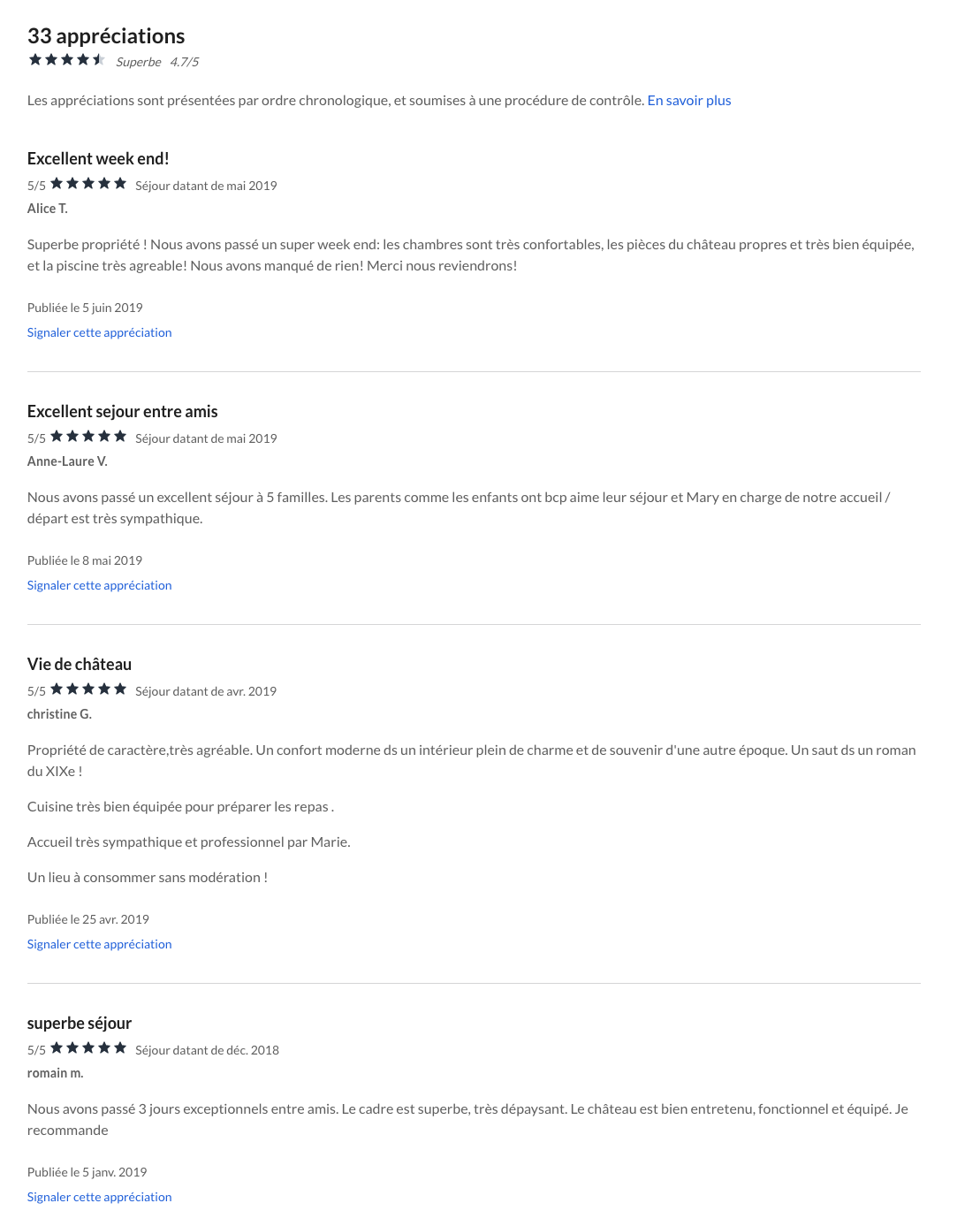Click the "Superbe 4.7/5" rating text
The height and width of the screenshot is (1226, 980).
(157, 62)
